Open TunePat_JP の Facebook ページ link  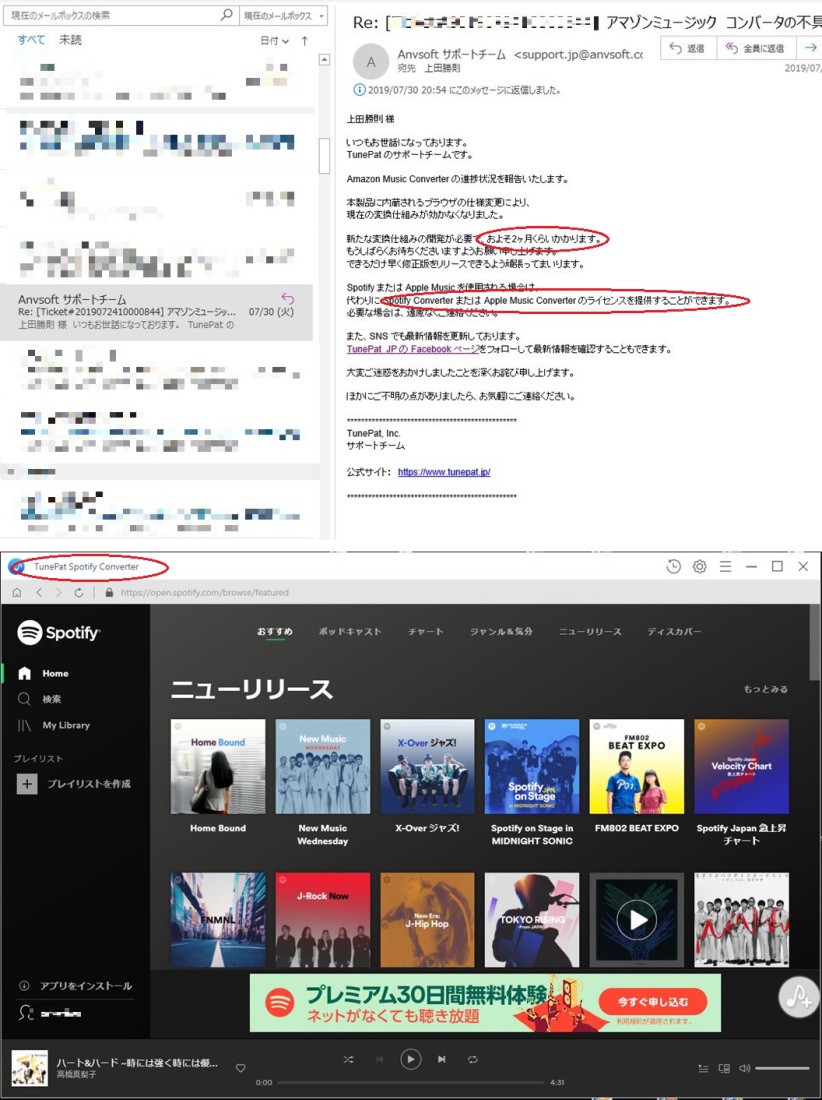pos(412,349)
